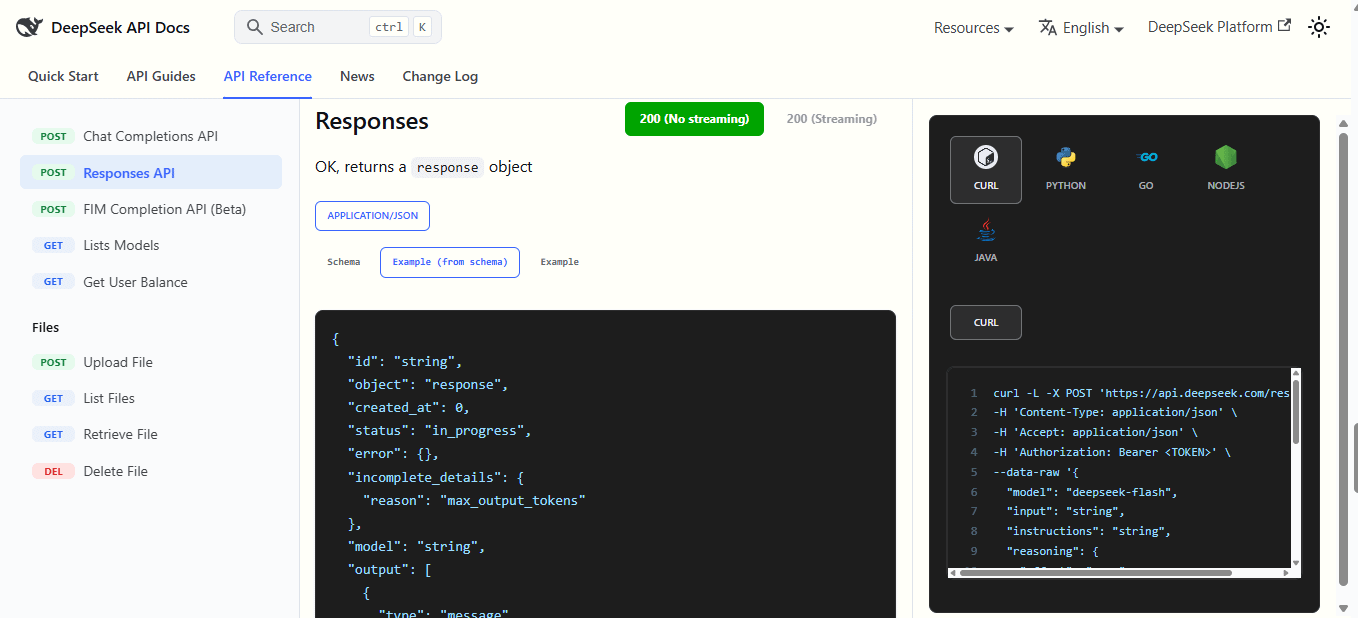Select the 200 (No streaming) response tab

pyautogui.click(x=694, y=119)
